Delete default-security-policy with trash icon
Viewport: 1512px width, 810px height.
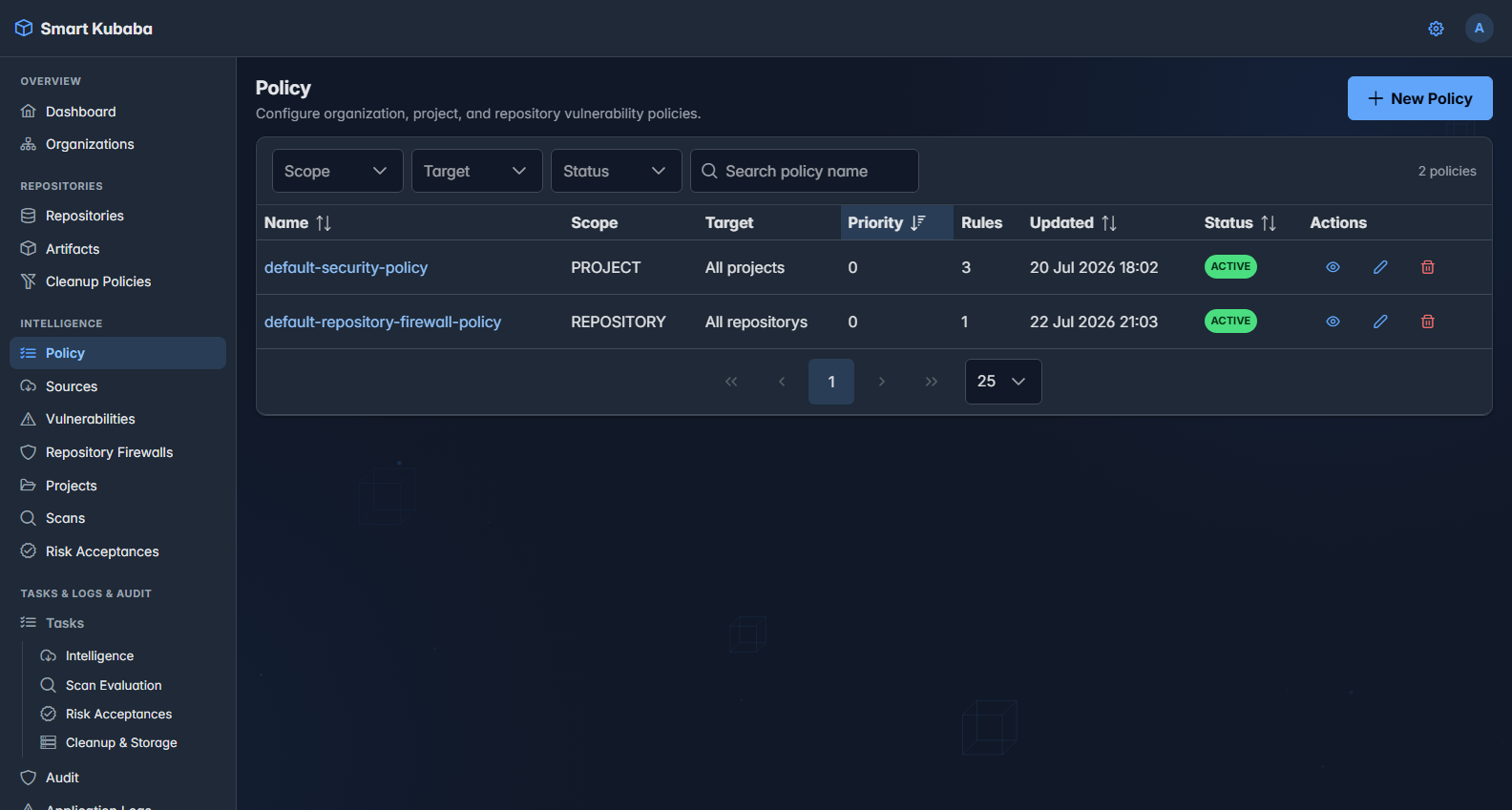(x=1428, y=267)
